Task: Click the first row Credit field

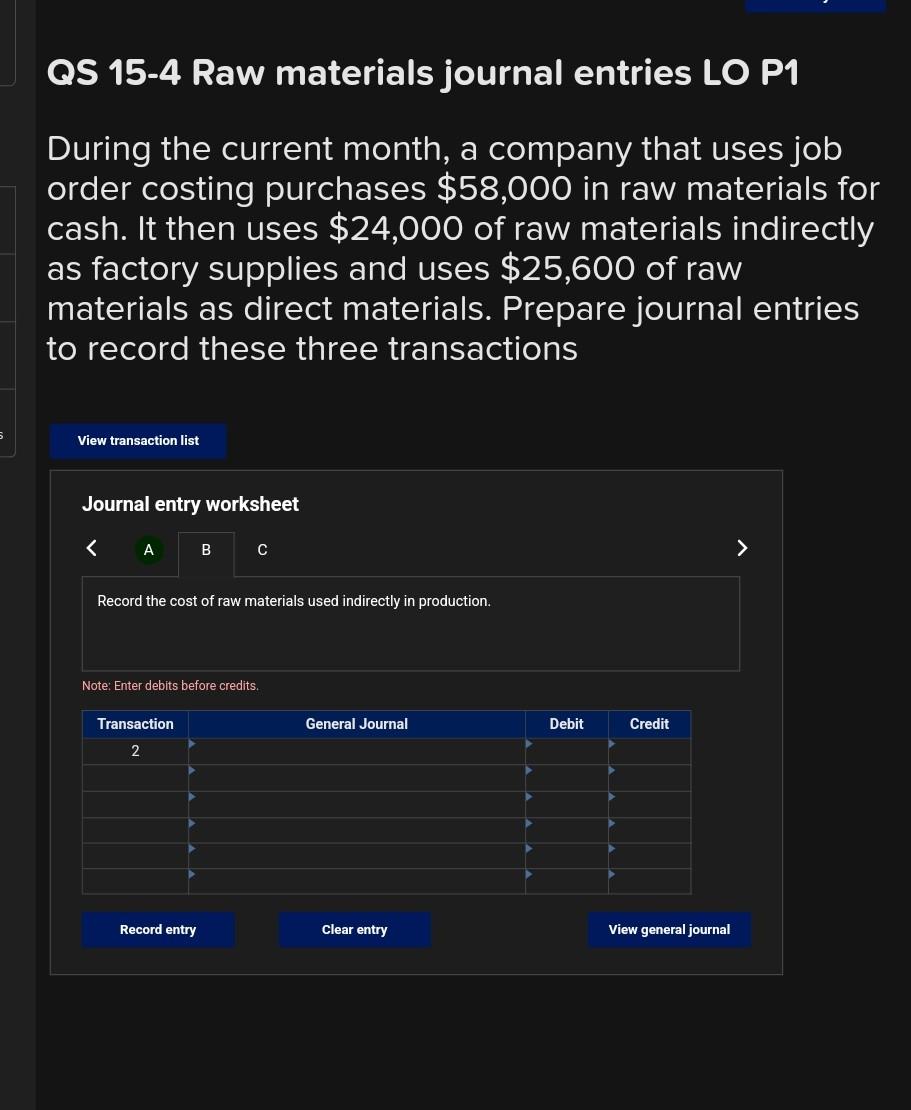Action: [x=650, y=751]
